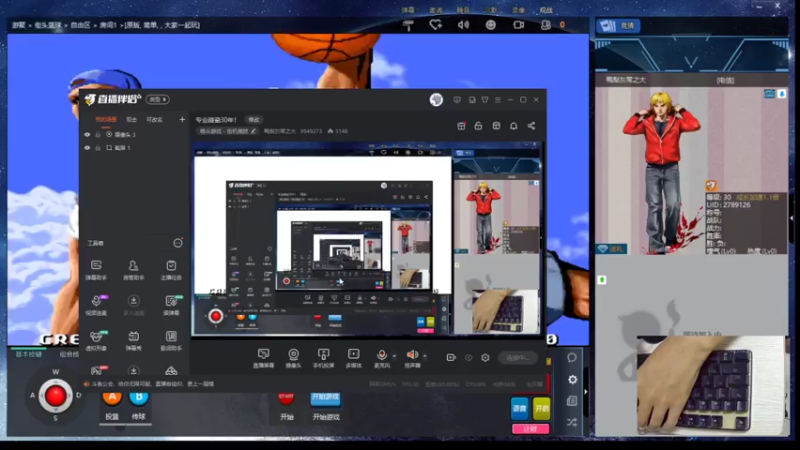Add a screen capture source from bottom bar
The image size is (800, 450).
(x=263, y=358)
